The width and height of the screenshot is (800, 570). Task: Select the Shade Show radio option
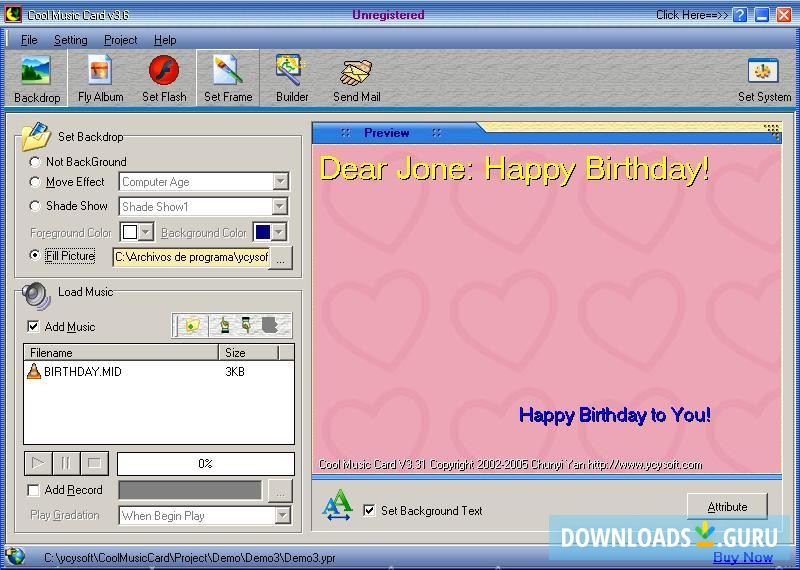coord(35,206)
